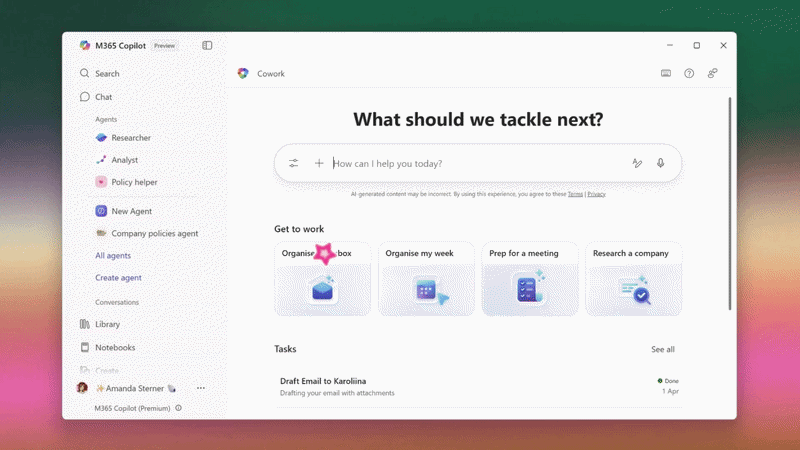Open prompt settings sliders icon
Image resolution: width=800 pixels, height=450 pixels.
click(x=293, y=163)
